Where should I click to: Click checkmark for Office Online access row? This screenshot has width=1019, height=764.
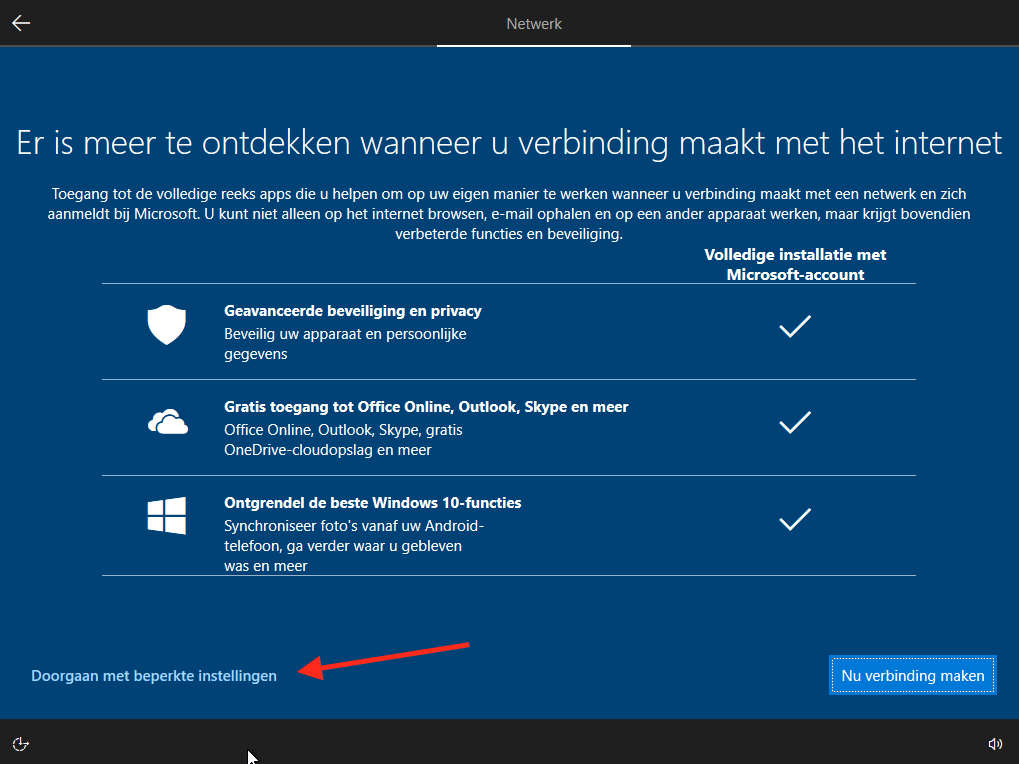point(794,423)
